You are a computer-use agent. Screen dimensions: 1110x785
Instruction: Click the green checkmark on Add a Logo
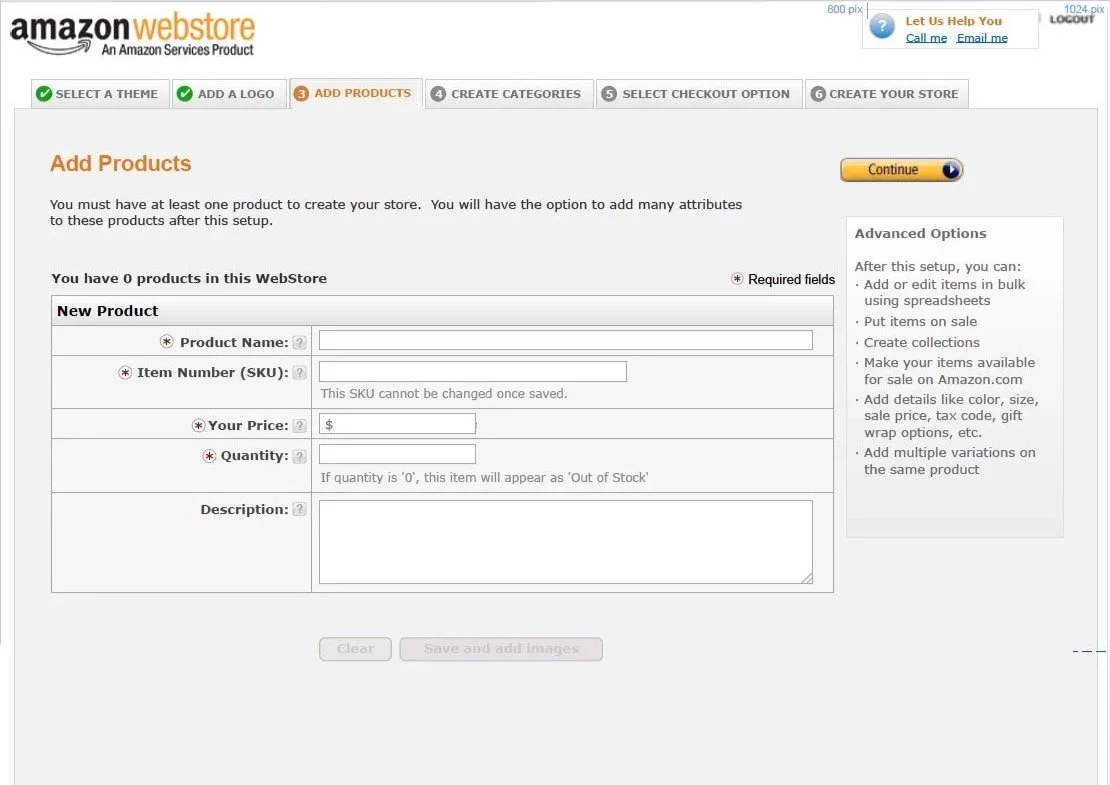click(185, 93)
